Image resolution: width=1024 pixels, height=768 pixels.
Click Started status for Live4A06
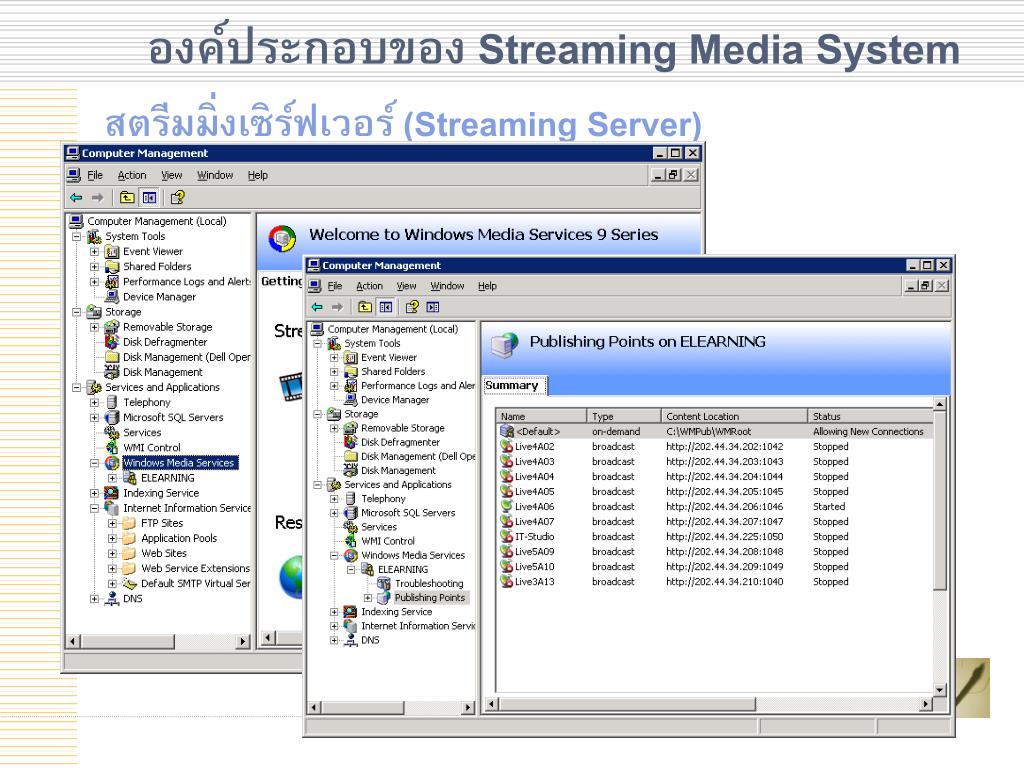pyautogui.click(x=829, y=506)
